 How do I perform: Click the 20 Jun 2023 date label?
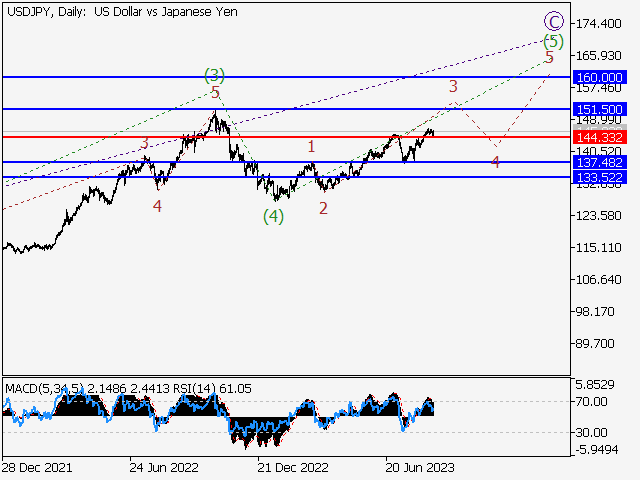point(420,467)
